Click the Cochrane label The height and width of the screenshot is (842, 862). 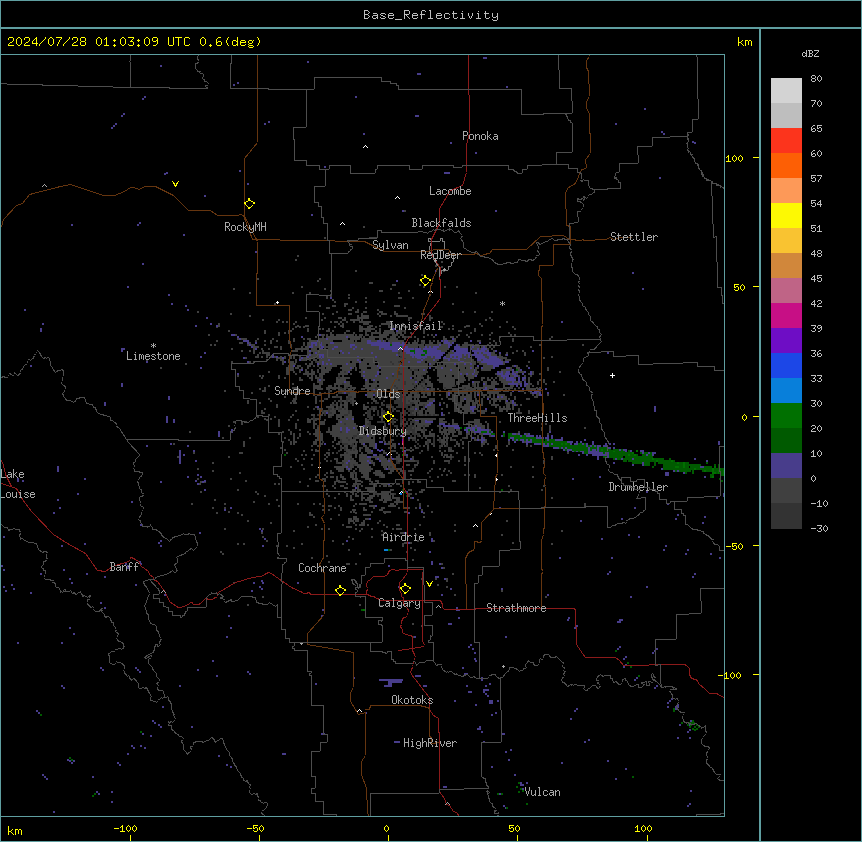(x=322, y=568)
